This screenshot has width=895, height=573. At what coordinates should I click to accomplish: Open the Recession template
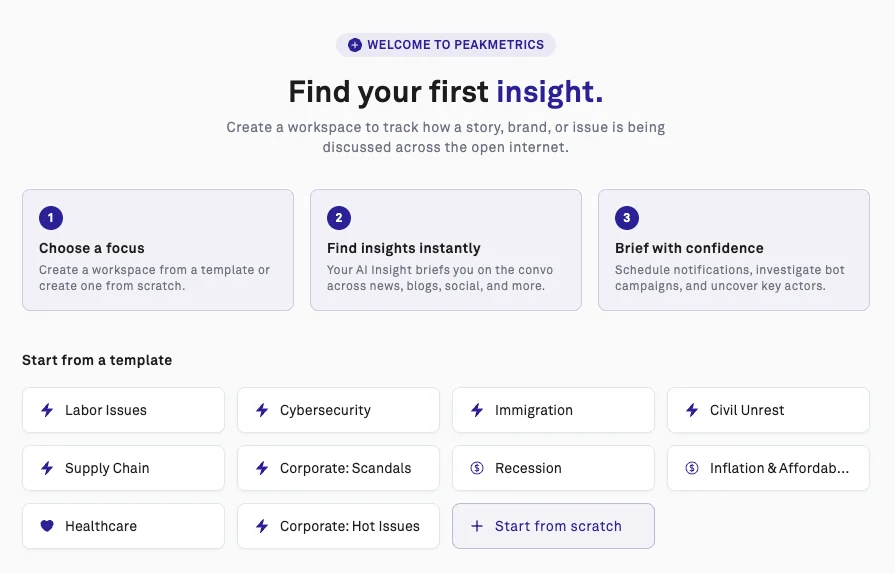tap(553, 468)
